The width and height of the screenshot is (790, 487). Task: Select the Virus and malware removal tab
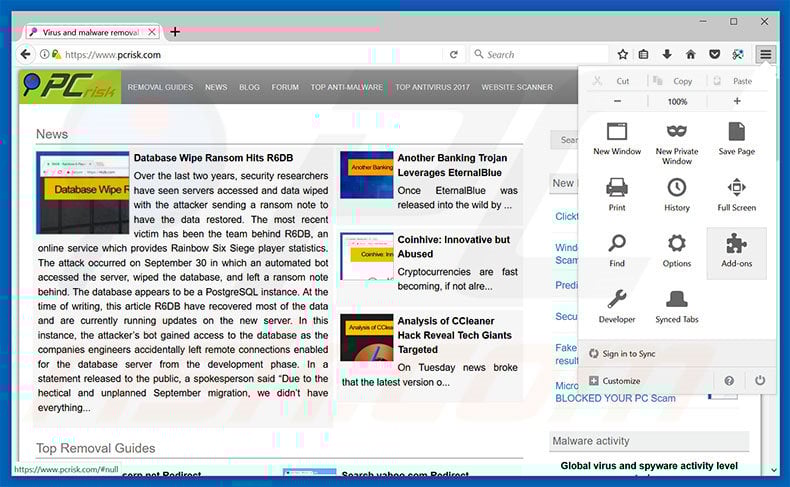92,32
